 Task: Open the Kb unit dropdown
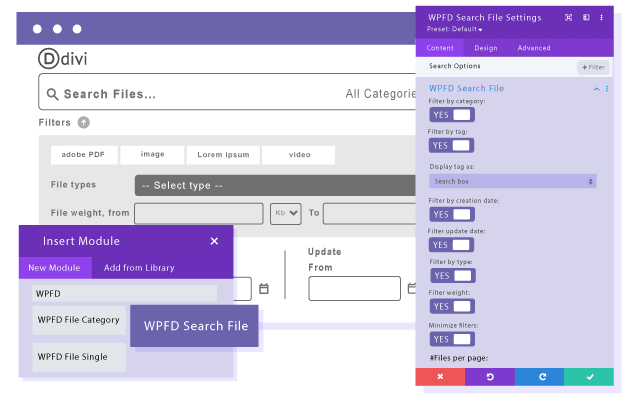(x=286, y=213)
